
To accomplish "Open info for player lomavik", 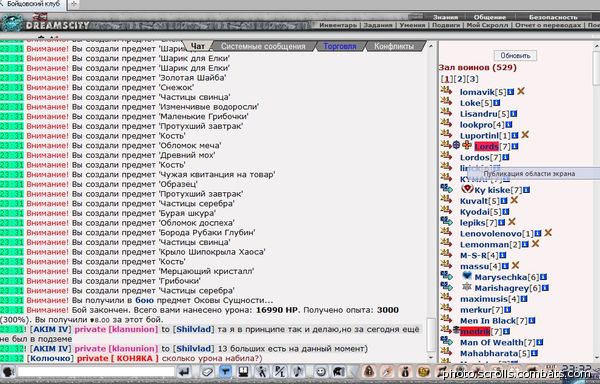I will 510,92.
